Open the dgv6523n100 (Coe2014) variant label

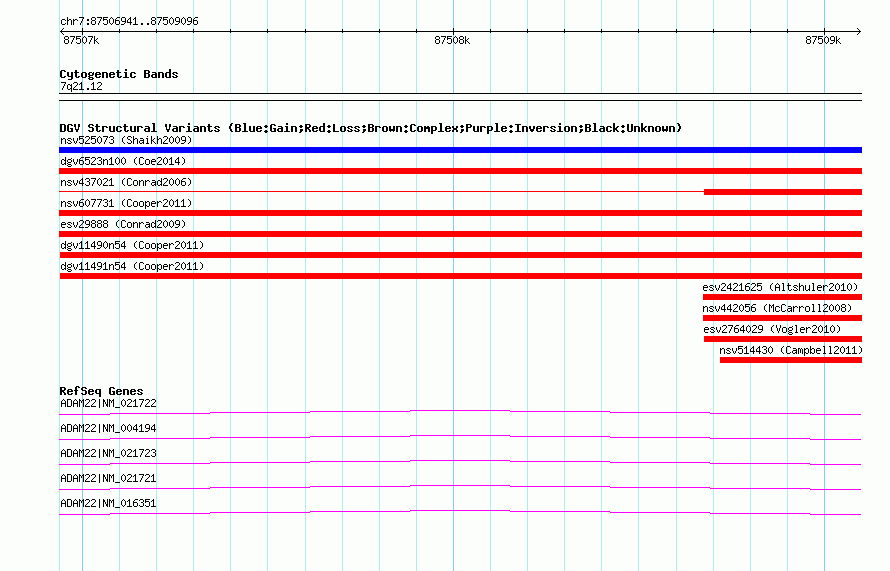tap(123, 161)
